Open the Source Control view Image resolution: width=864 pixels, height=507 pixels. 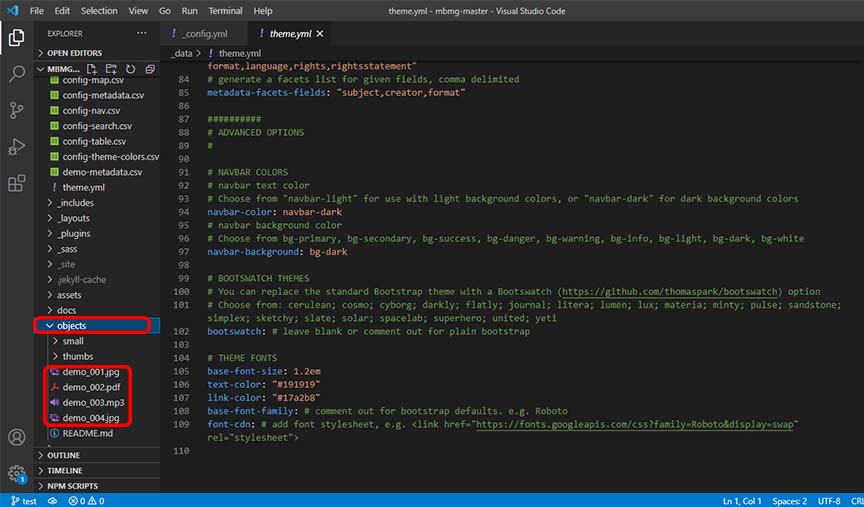tap(16, 110)
